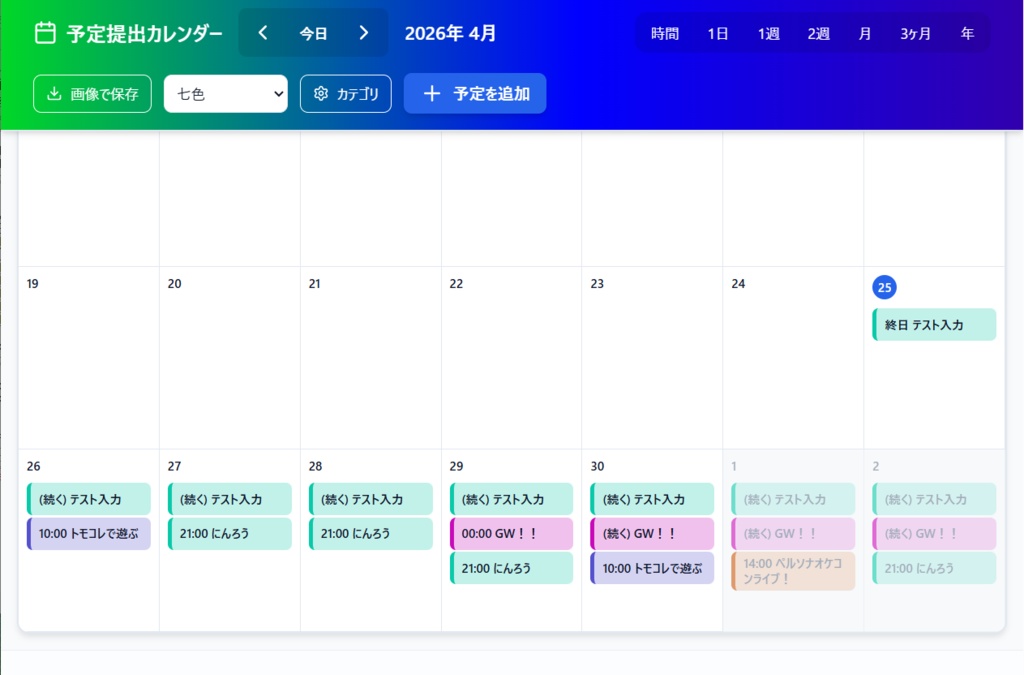Jump to today with 今日 button
This screenshot has height=675, width=1024.
coord(313,33)
